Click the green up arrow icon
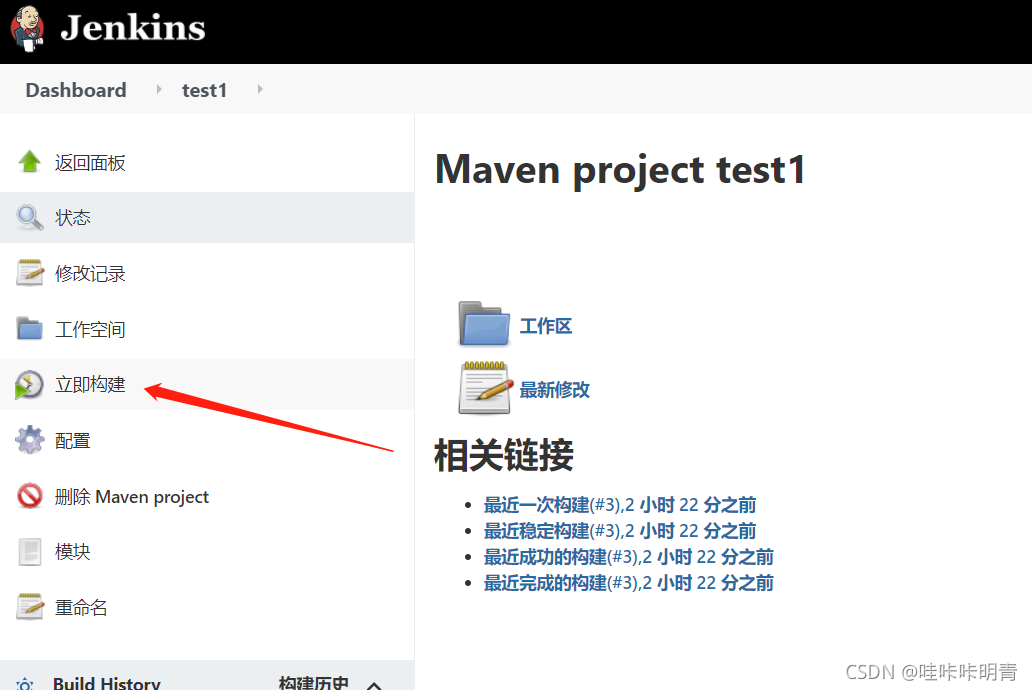1032x690 pixels. (x=30, y=162)
